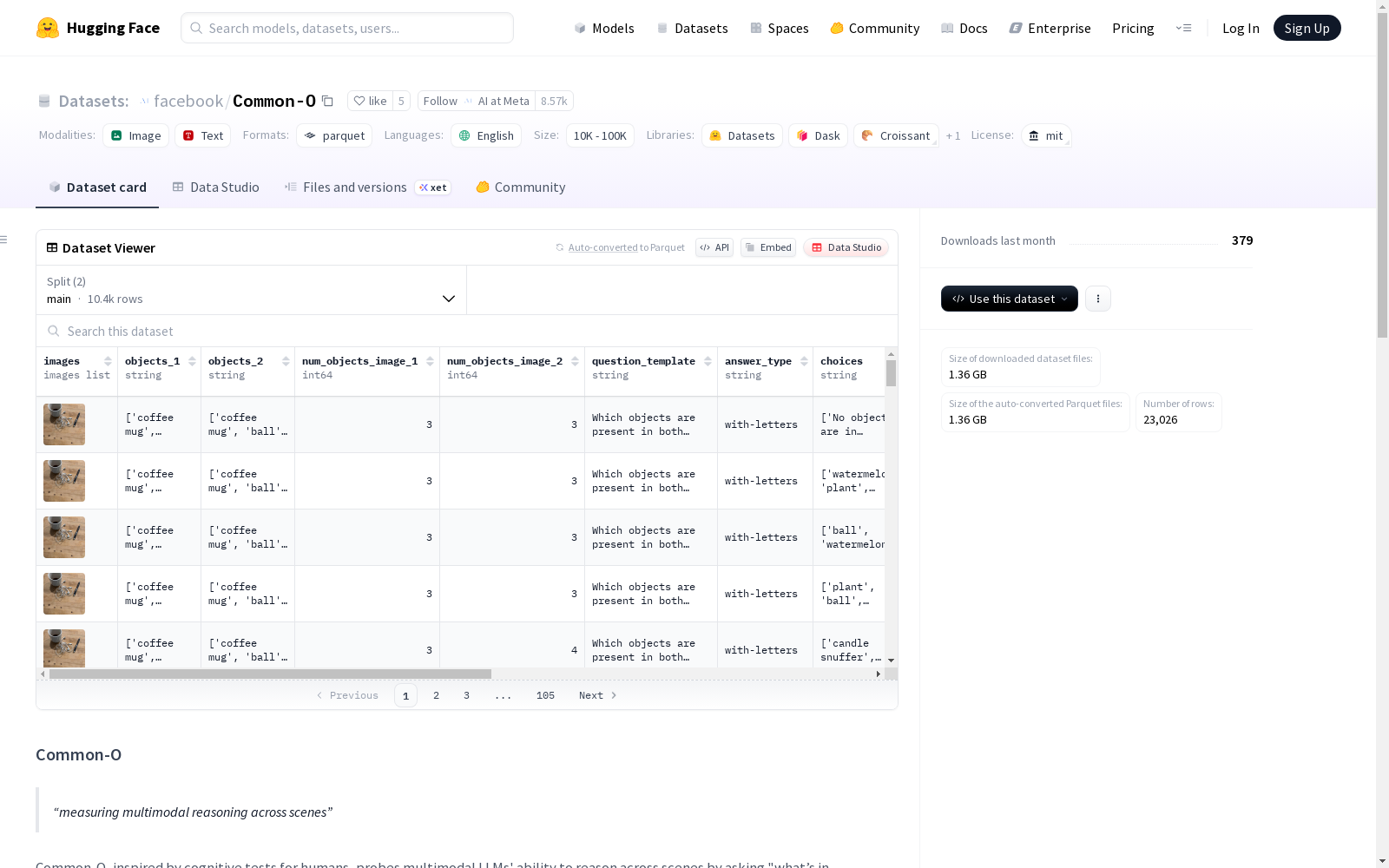The image size is (1389, 868).
Task: Open the more navigation options menu icon
Action: (x=1183, y=28)
